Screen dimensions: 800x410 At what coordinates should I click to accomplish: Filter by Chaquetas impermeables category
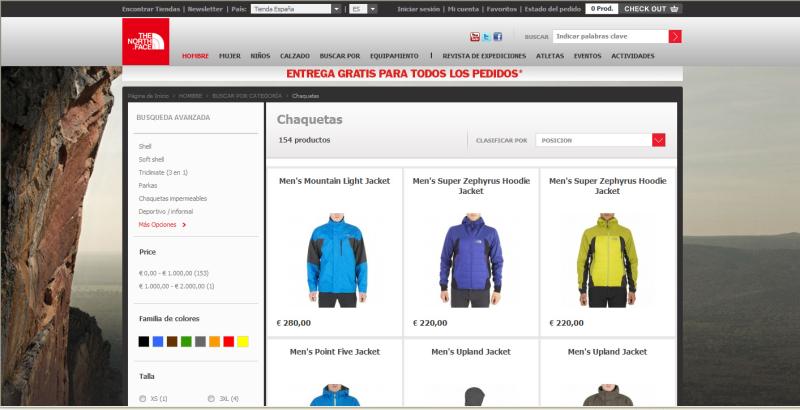(172, 199)
